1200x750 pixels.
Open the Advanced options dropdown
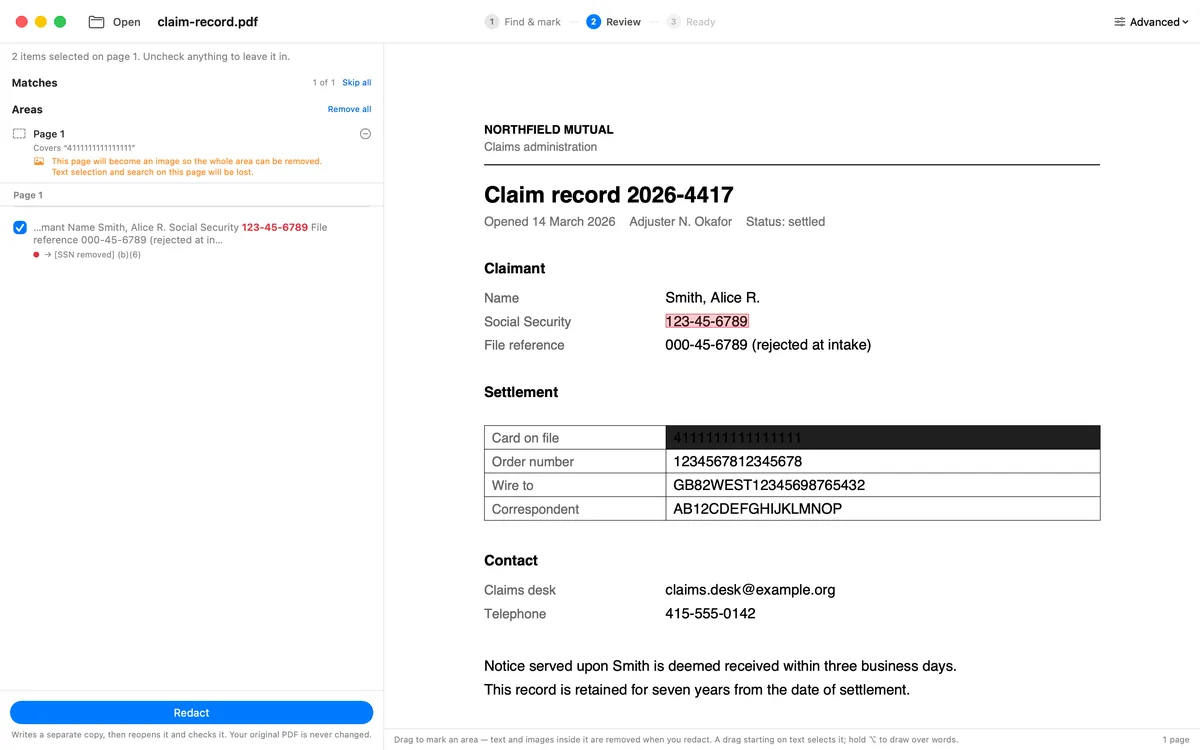[x=1151, y=22]
